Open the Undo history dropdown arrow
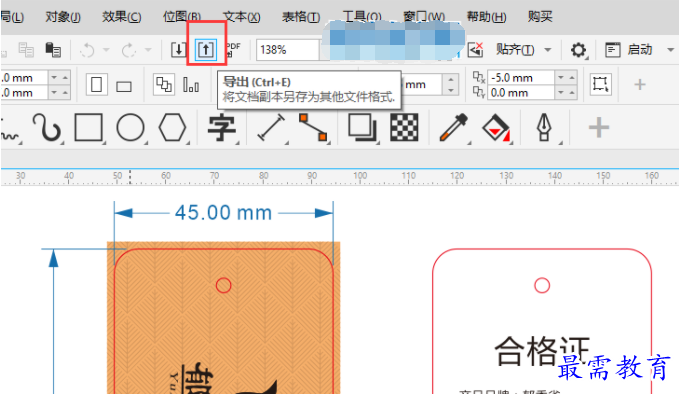The width and height of the screenshot is (679, 399). pos(106,50)
